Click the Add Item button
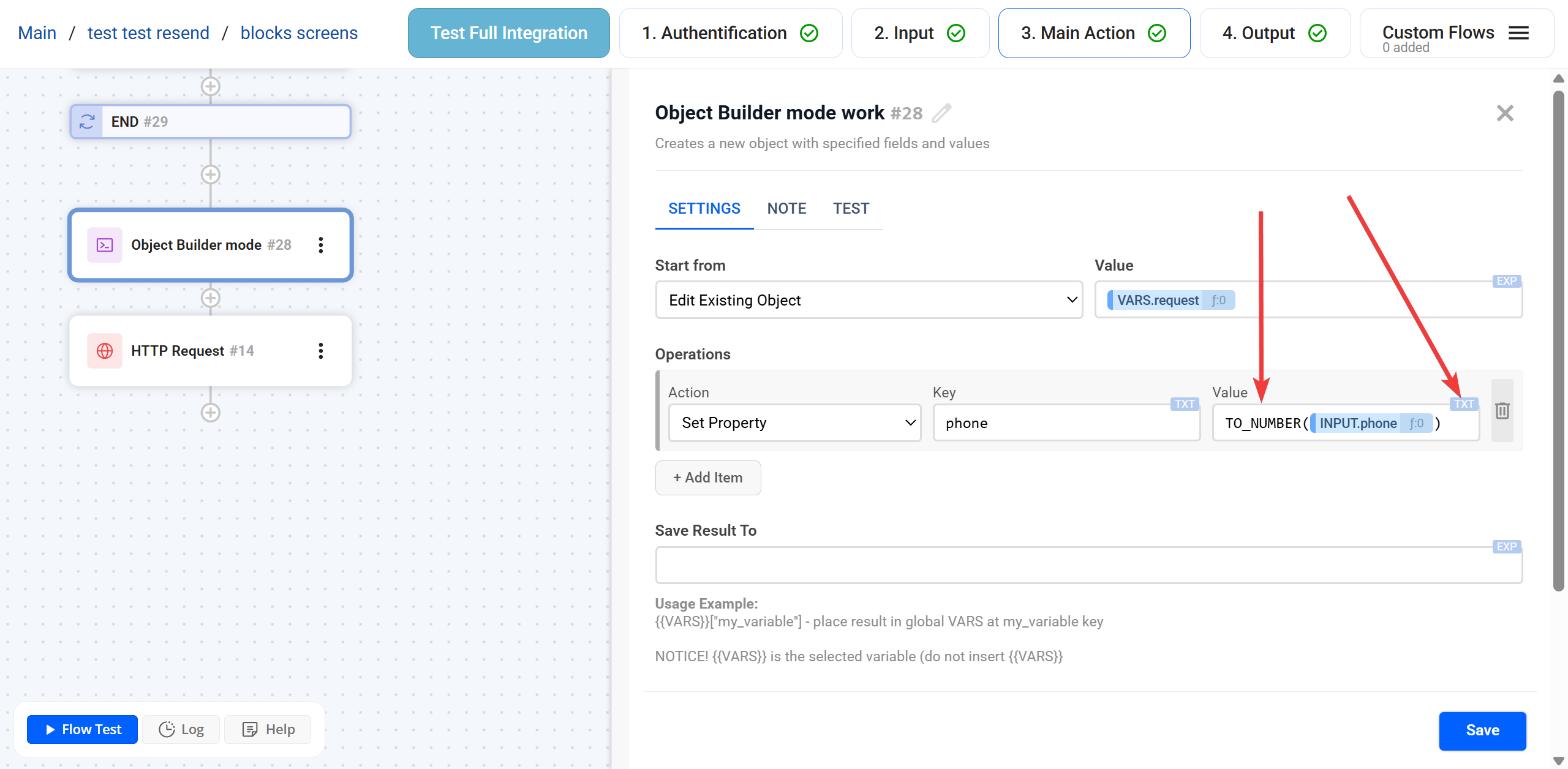This screenshot has height=769, width=1568. tap(708, 478)
